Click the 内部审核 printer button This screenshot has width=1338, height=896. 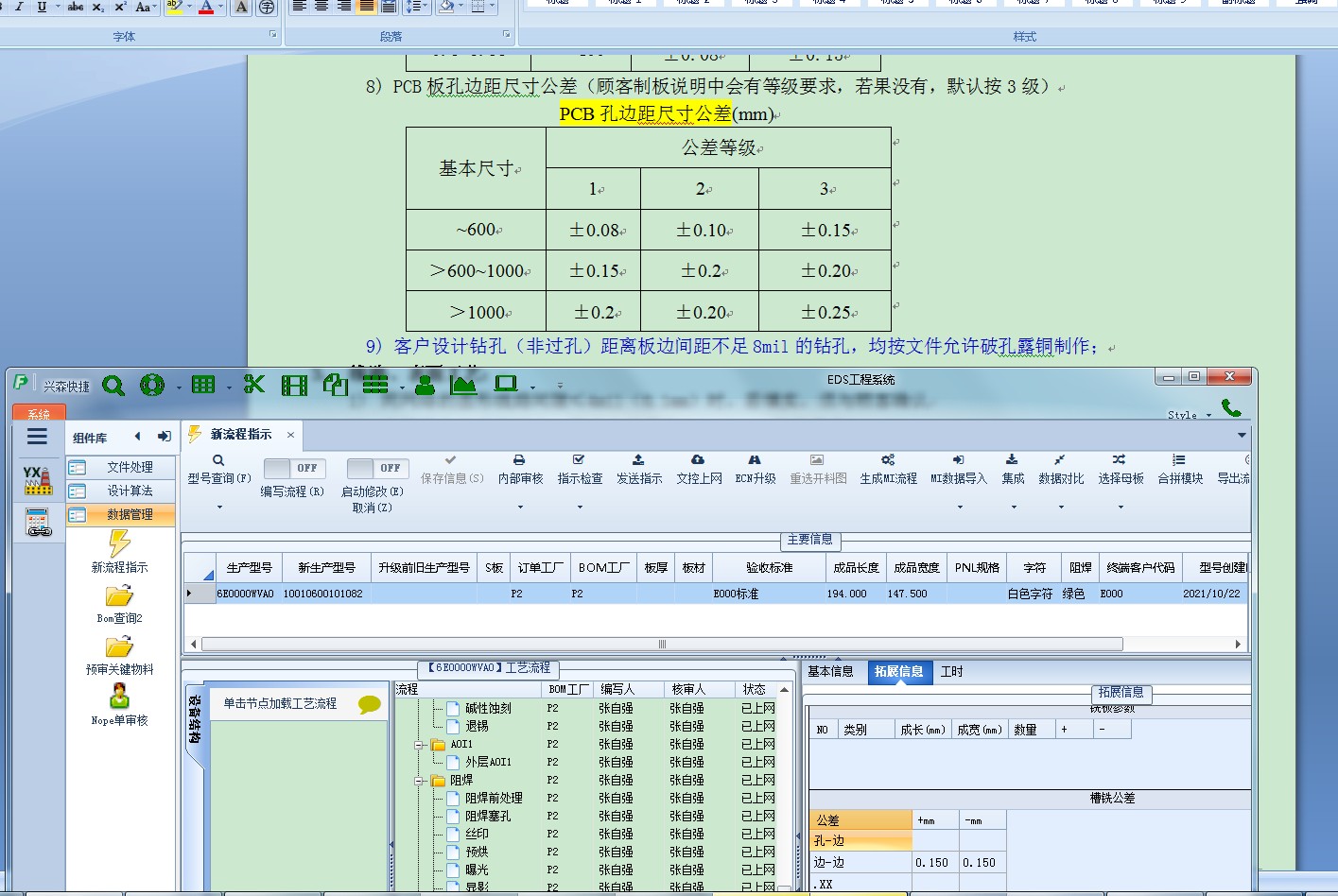(520, 470)
